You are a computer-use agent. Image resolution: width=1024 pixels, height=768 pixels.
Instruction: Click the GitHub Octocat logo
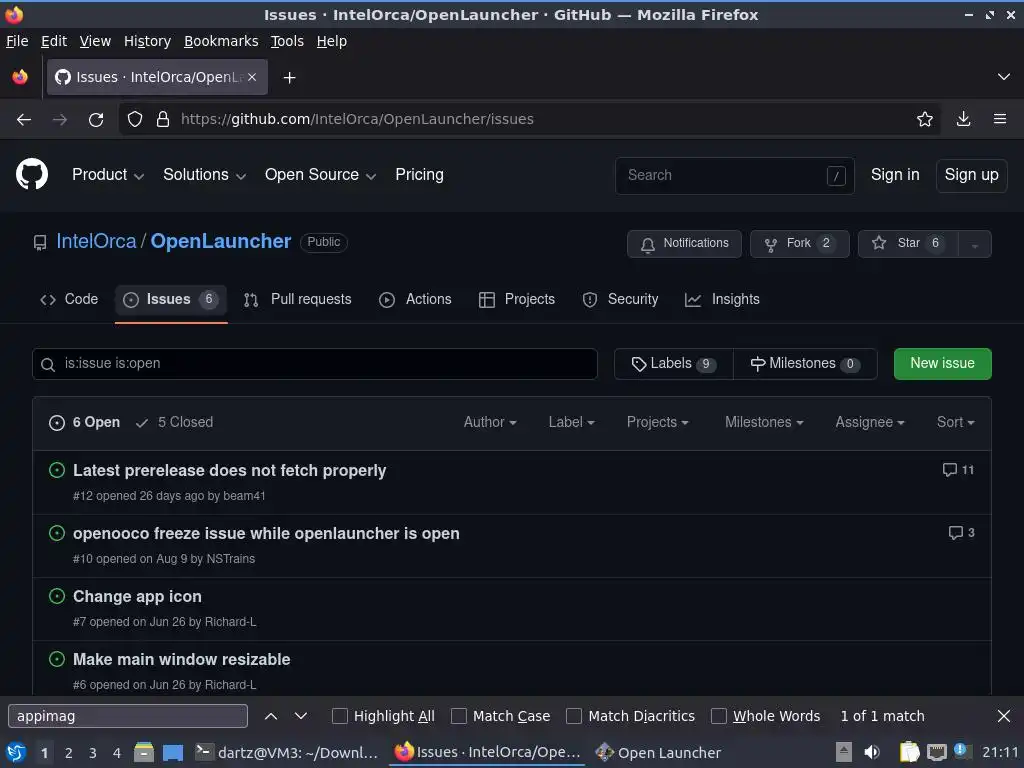tap(31, 174)
